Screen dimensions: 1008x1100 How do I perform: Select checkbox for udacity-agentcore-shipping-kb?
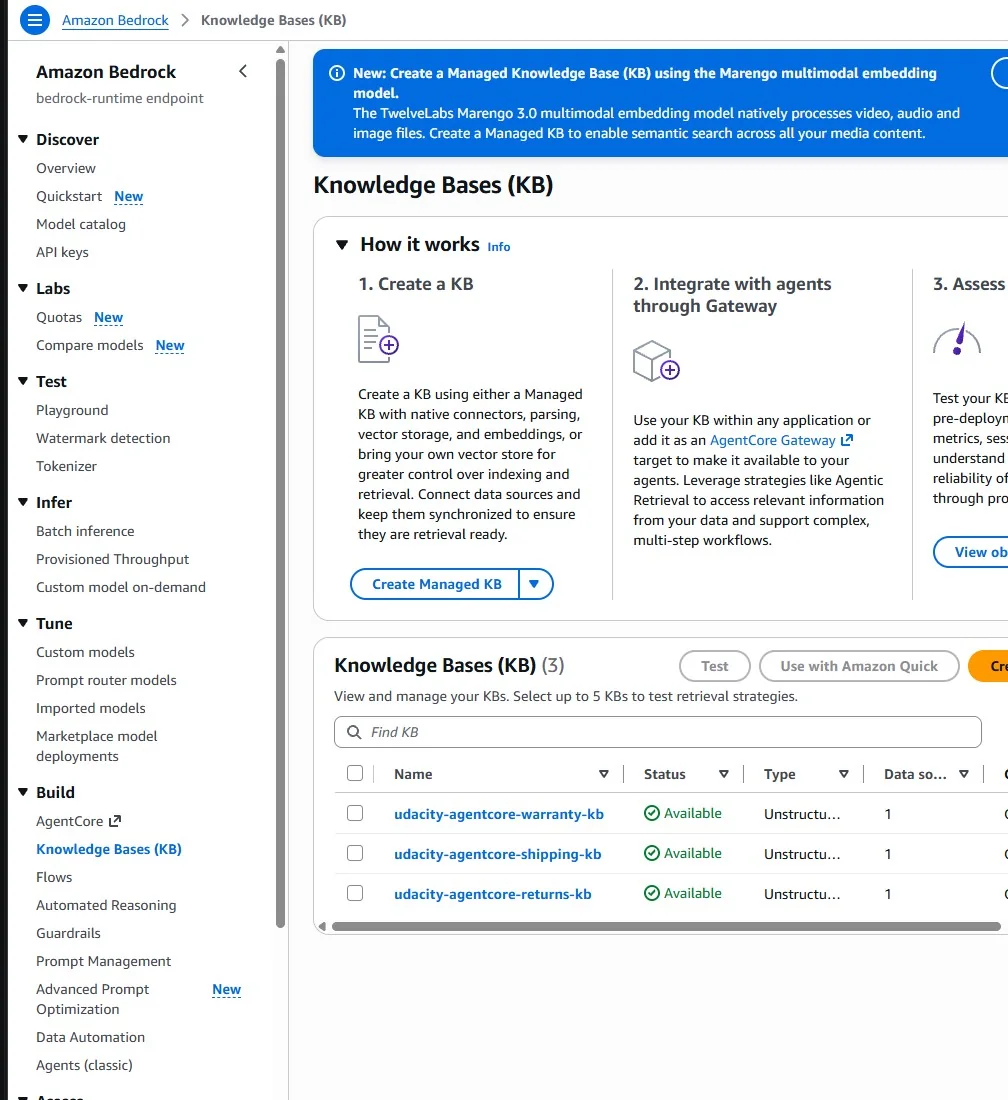[355, 853]
